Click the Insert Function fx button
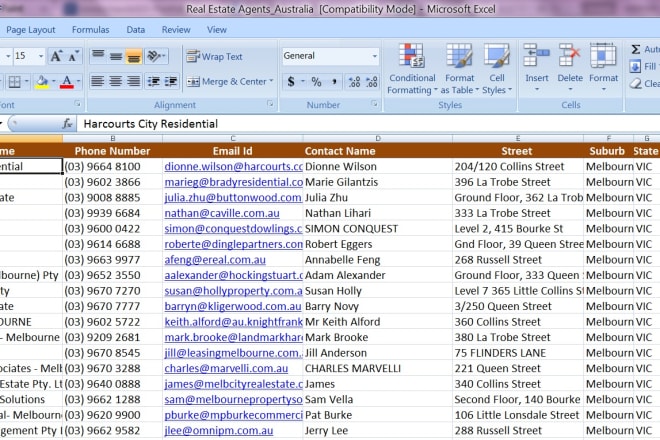Screen dimensions: 660x440 point(67,124)
